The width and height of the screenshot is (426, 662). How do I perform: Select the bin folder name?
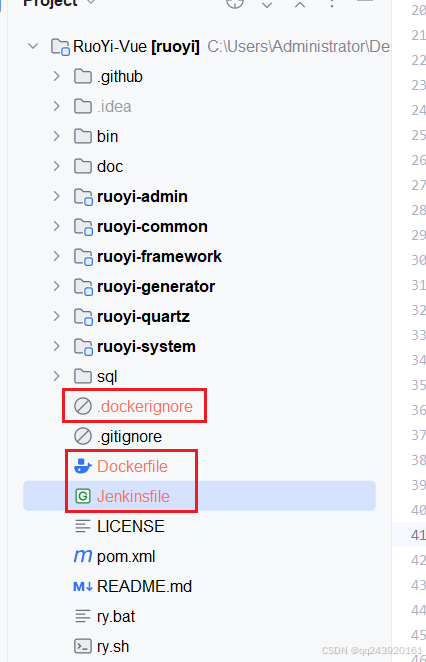click(108, 136)
